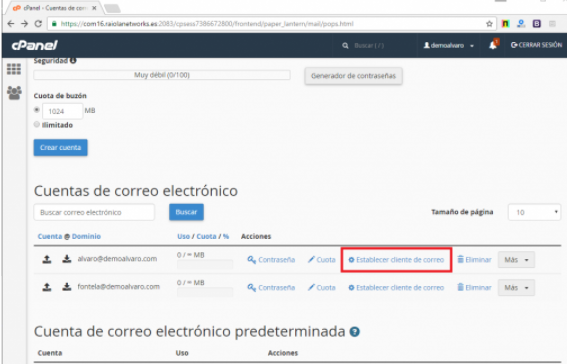
Task: Click the purple B extension icon
Action: (537, 24)
